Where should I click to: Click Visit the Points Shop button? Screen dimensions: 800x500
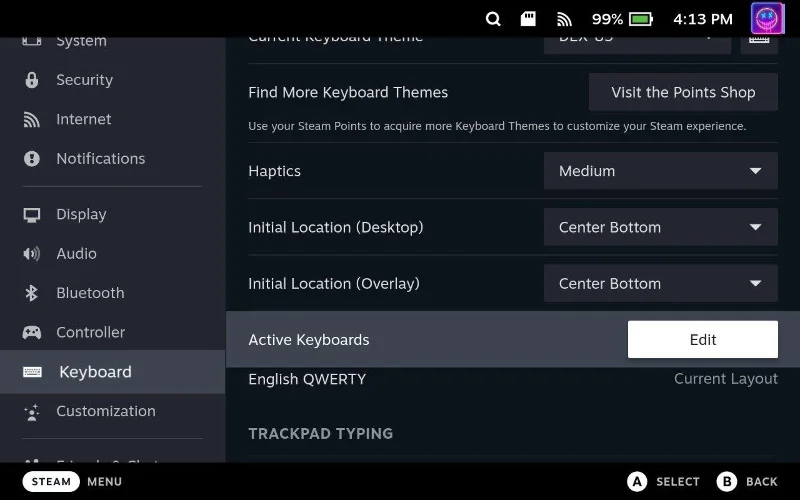683,92
